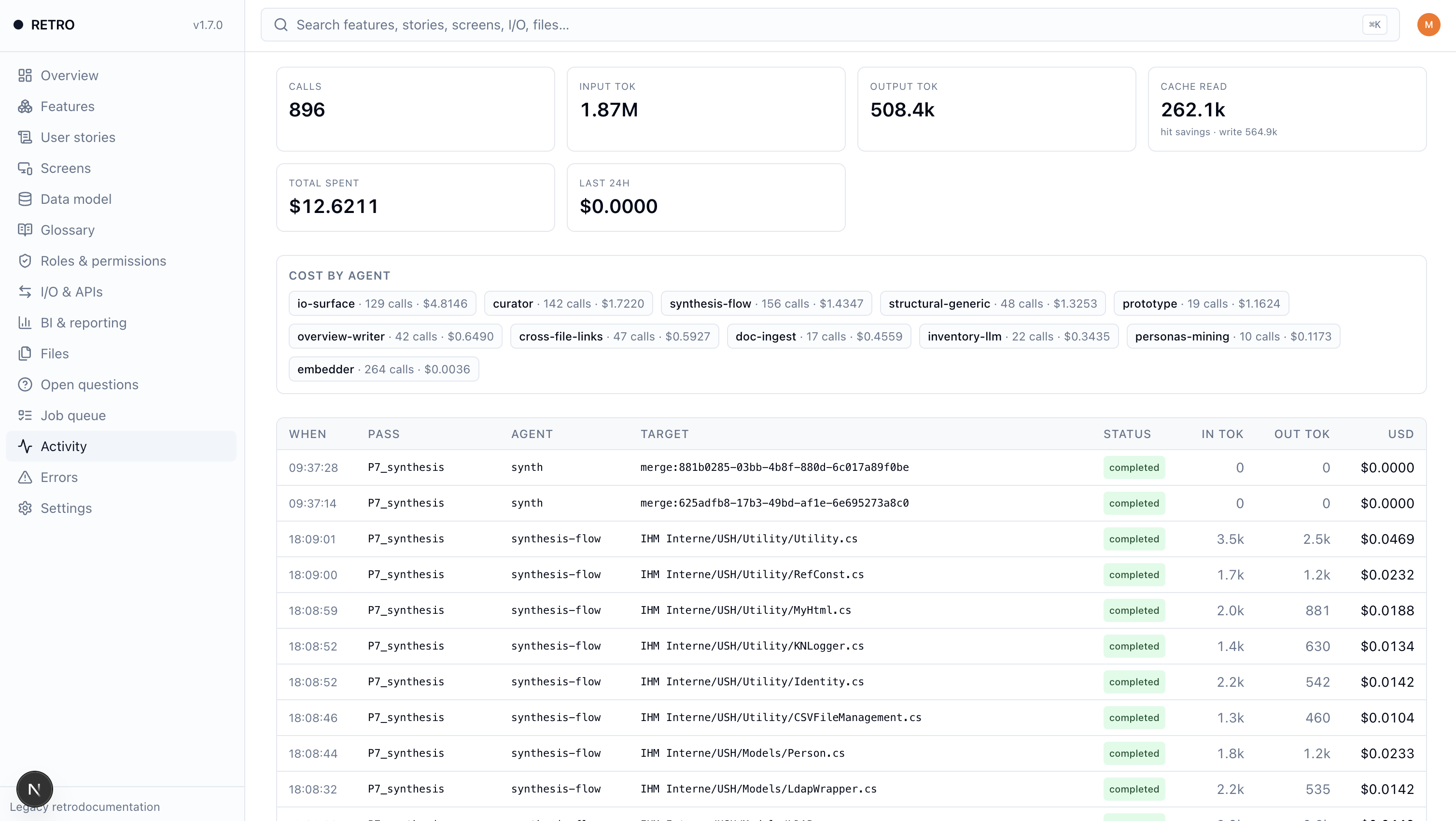Image resolution: width=1456 pixels, height=821 pixels.
Task: Select the prototype agent chip
Action: (1201, 304)
